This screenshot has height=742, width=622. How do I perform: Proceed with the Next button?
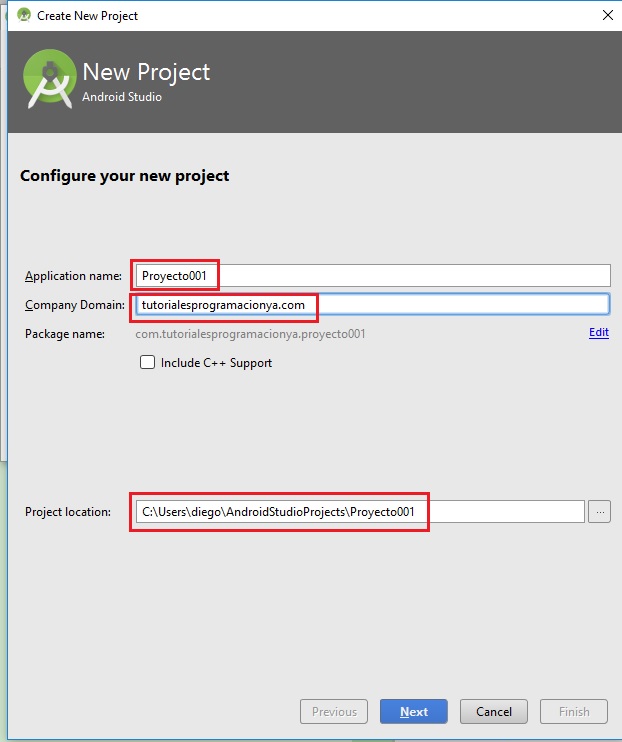414,712
